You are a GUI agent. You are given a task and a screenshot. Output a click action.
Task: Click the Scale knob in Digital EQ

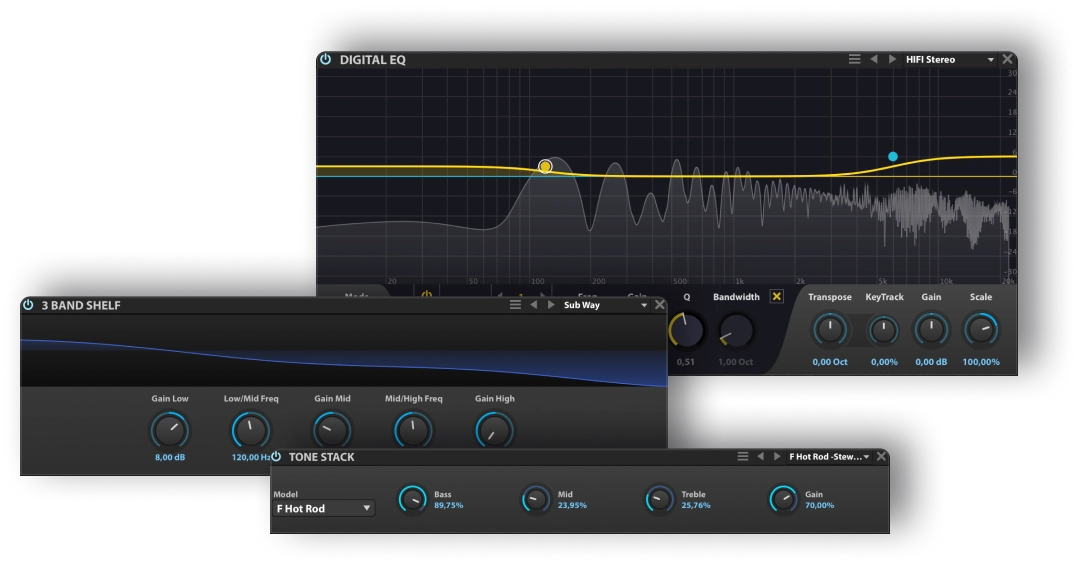980,330
